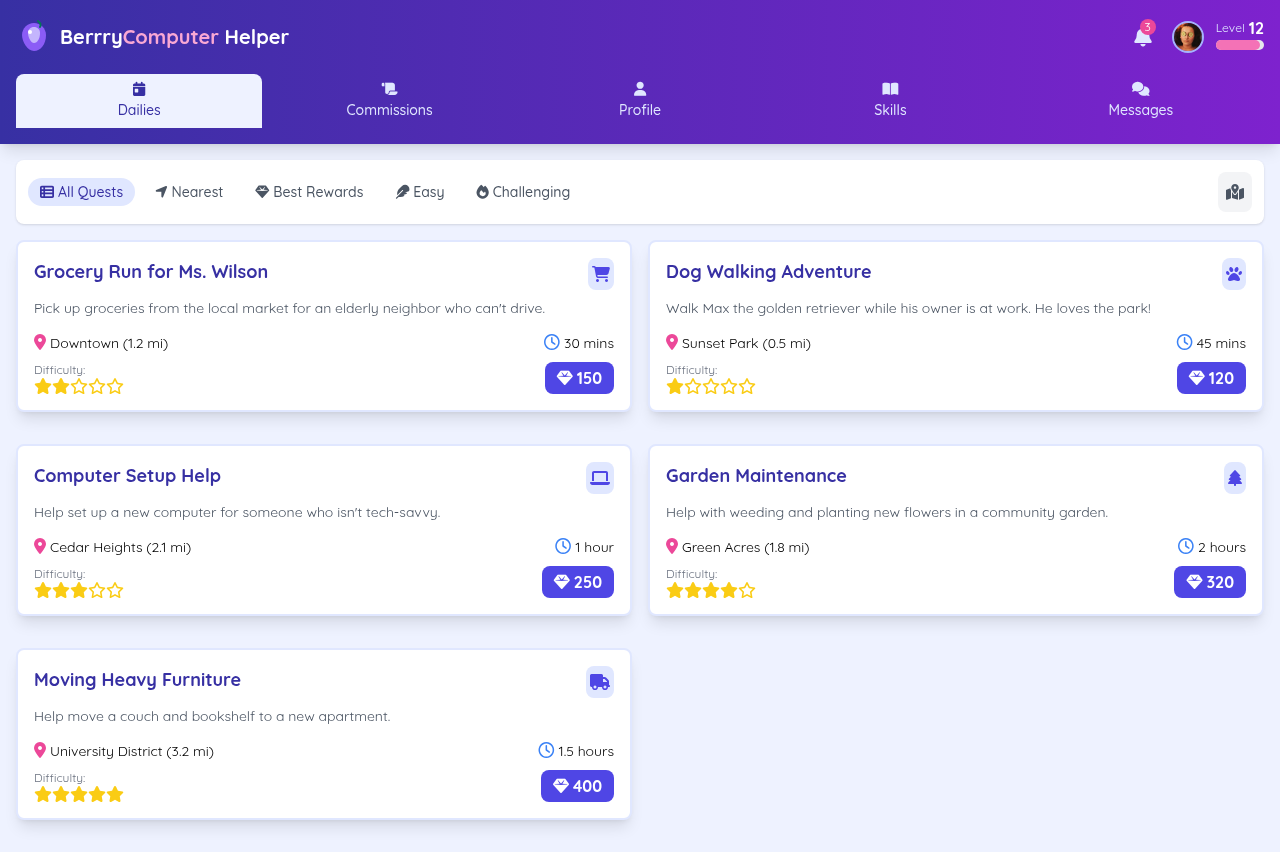Screen dimensions: 1280x852
Task: Filter quests by Nearest
Action: (189, 192)
